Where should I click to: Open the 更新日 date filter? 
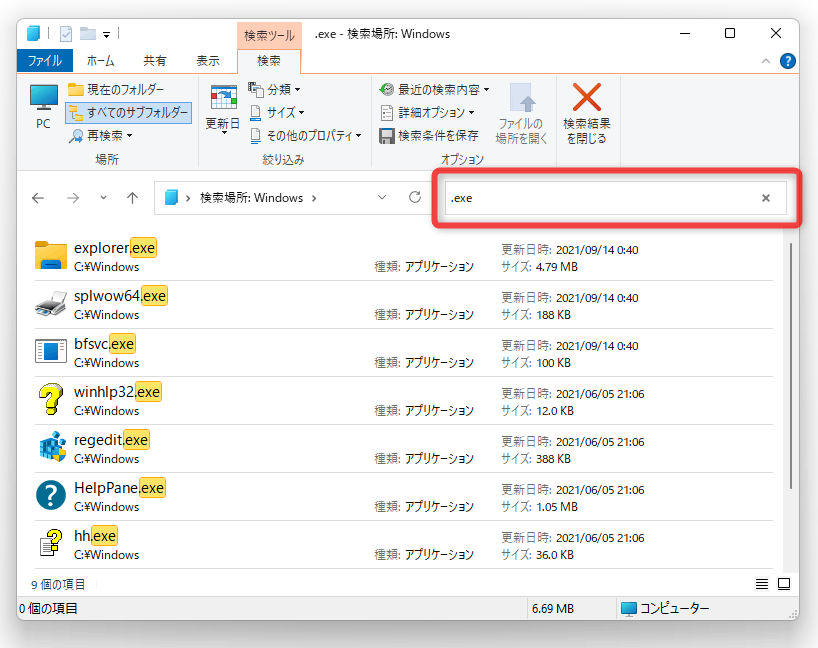(x=223, y=110)
